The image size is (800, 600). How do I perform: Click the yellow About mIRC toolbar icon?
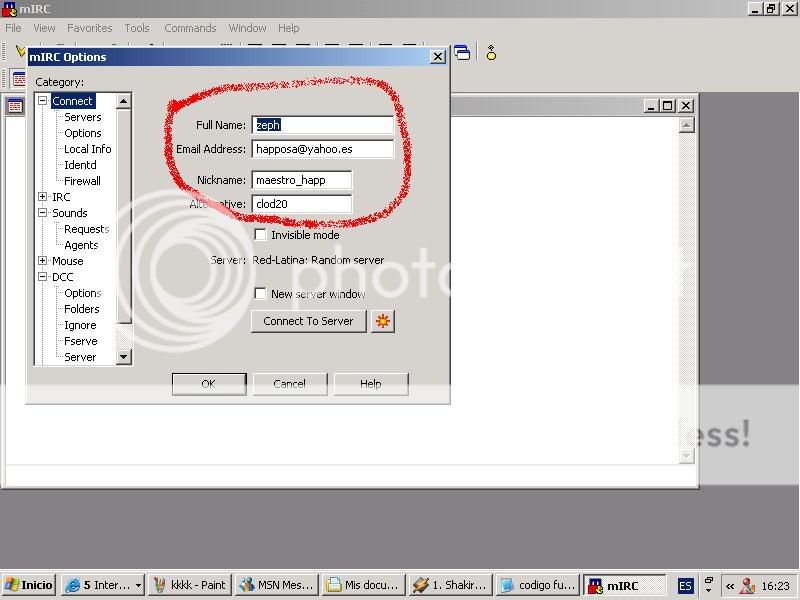pyautogui.click(x=491, y=53)
